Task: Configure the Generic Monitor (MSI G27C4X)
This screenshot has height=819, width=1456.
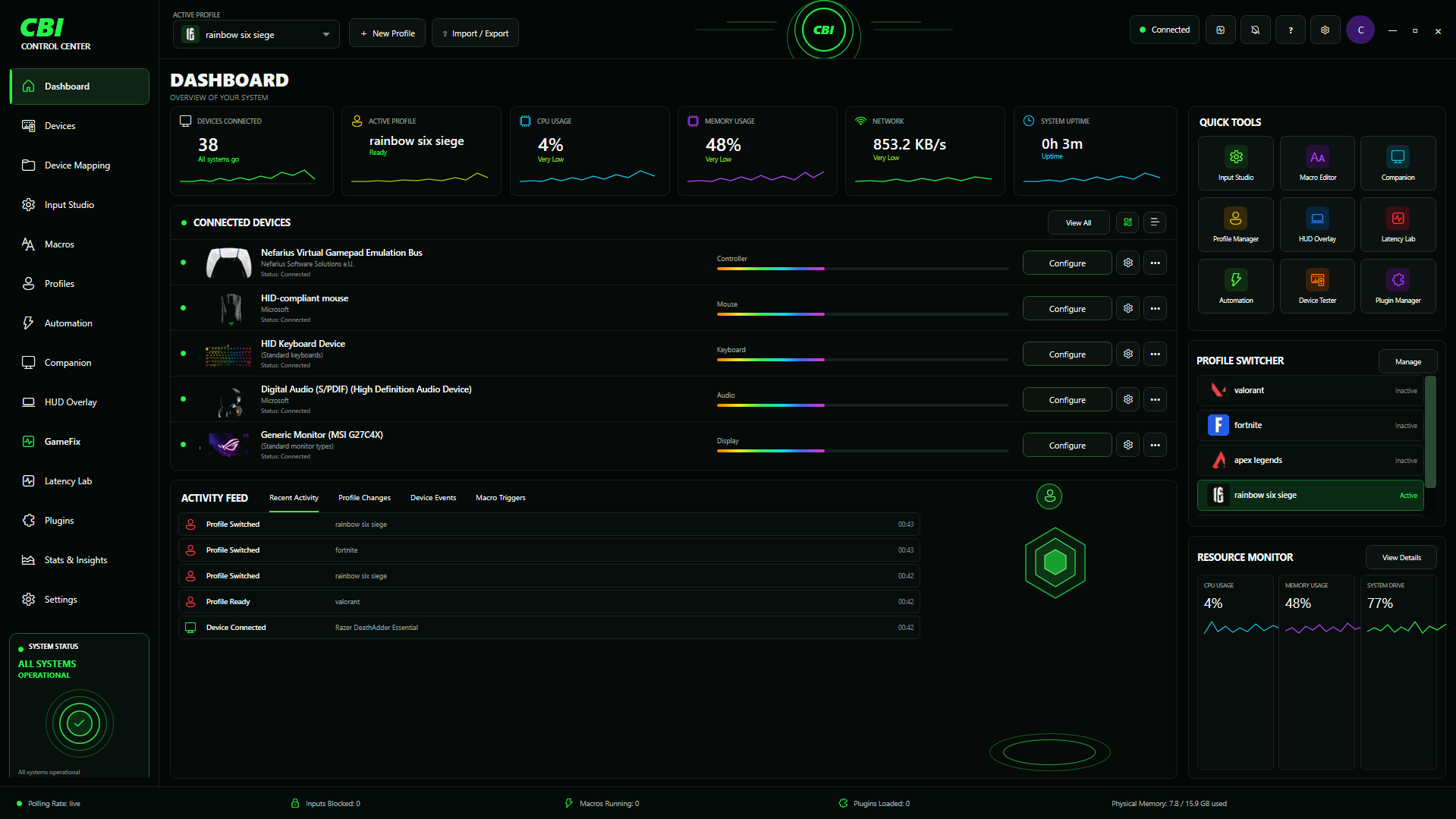Action: (1067, 446)
